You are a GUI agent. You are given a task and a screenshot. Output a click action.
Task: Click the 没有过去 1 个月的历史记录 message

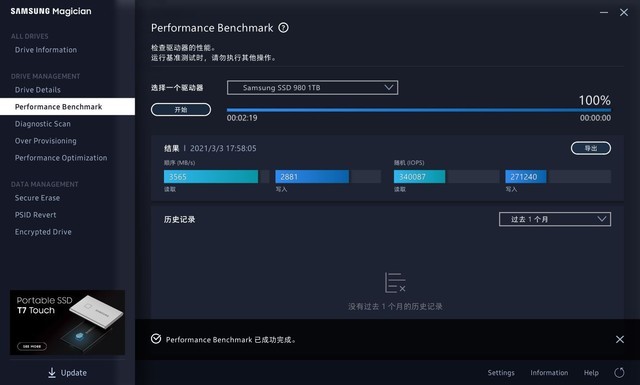point(395,306)
